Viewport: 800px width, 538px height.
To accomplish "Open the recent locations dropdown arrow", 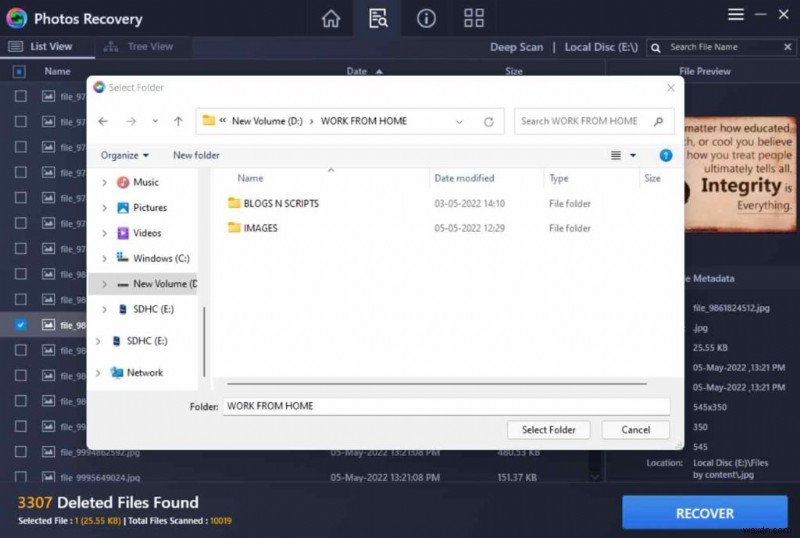I will pos(155,121).
